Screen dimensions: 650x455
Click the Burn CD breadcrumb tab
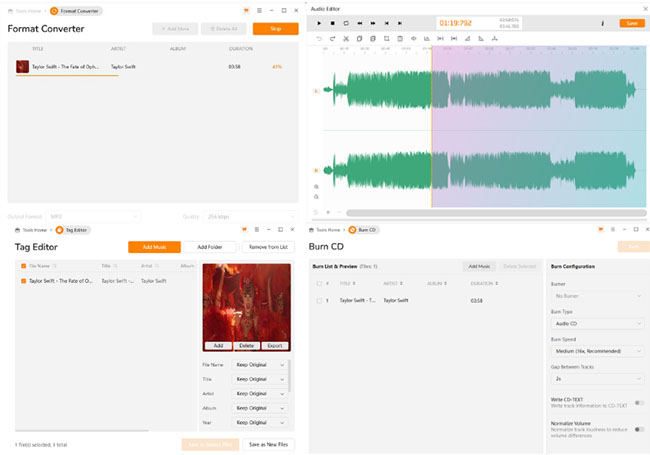[364, 230]
